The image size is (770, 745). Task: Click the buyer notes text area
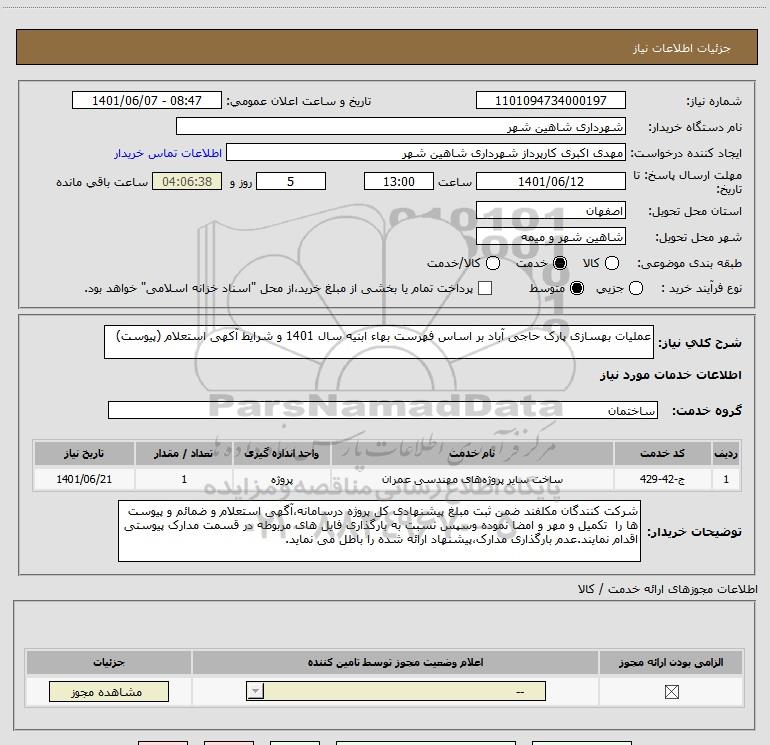pyautogui.click(x=379, y=531)
